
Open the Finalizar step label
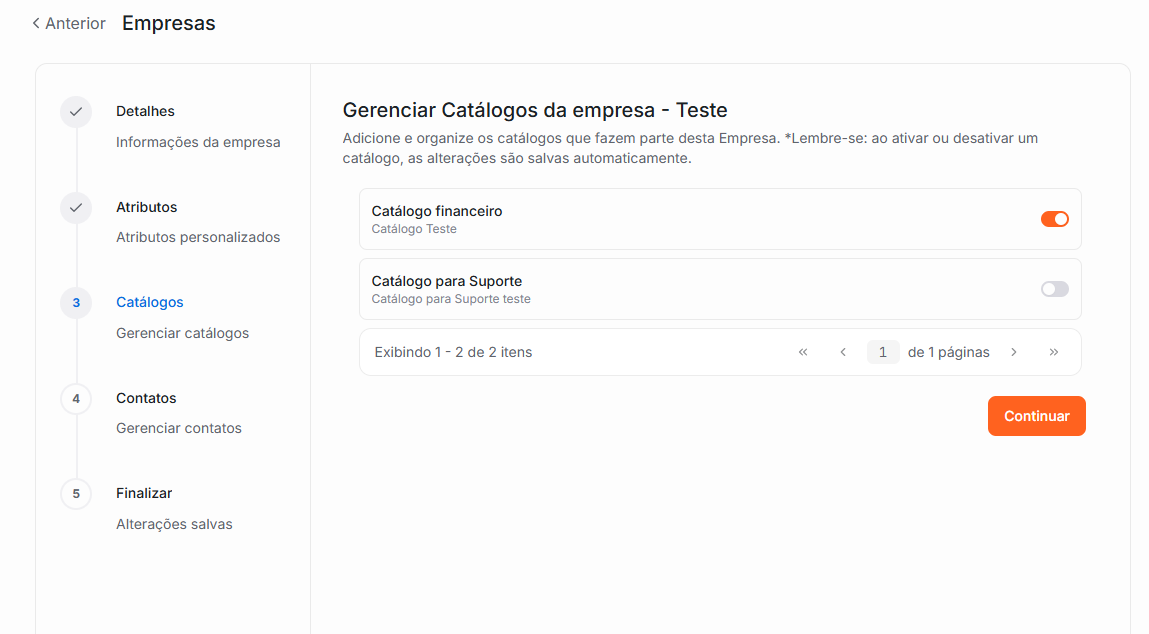(x=144, y=493)
